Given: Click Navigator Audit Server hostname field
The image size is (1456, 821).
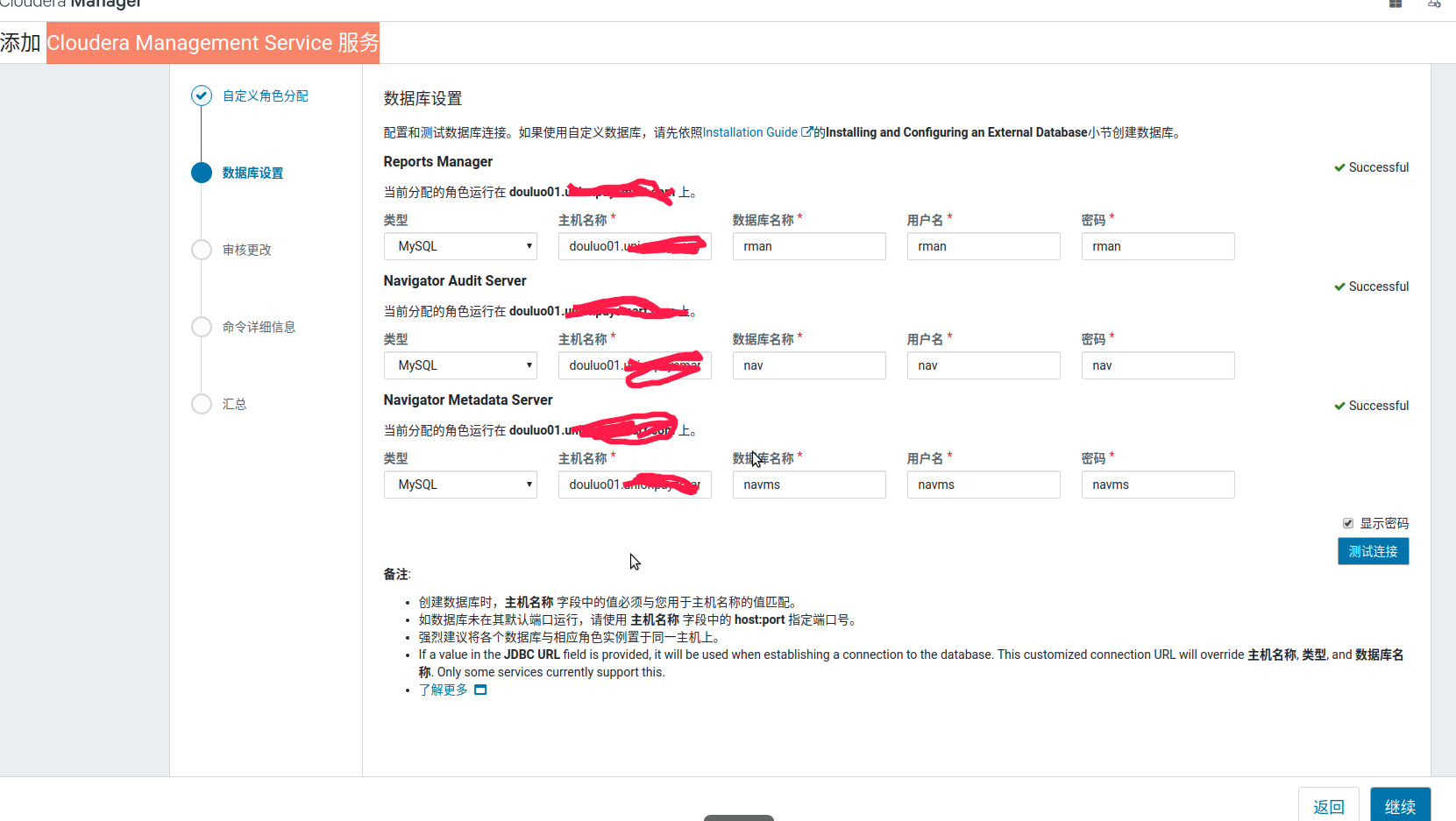Looking at the screenshot, I should [x=635, y=365].
